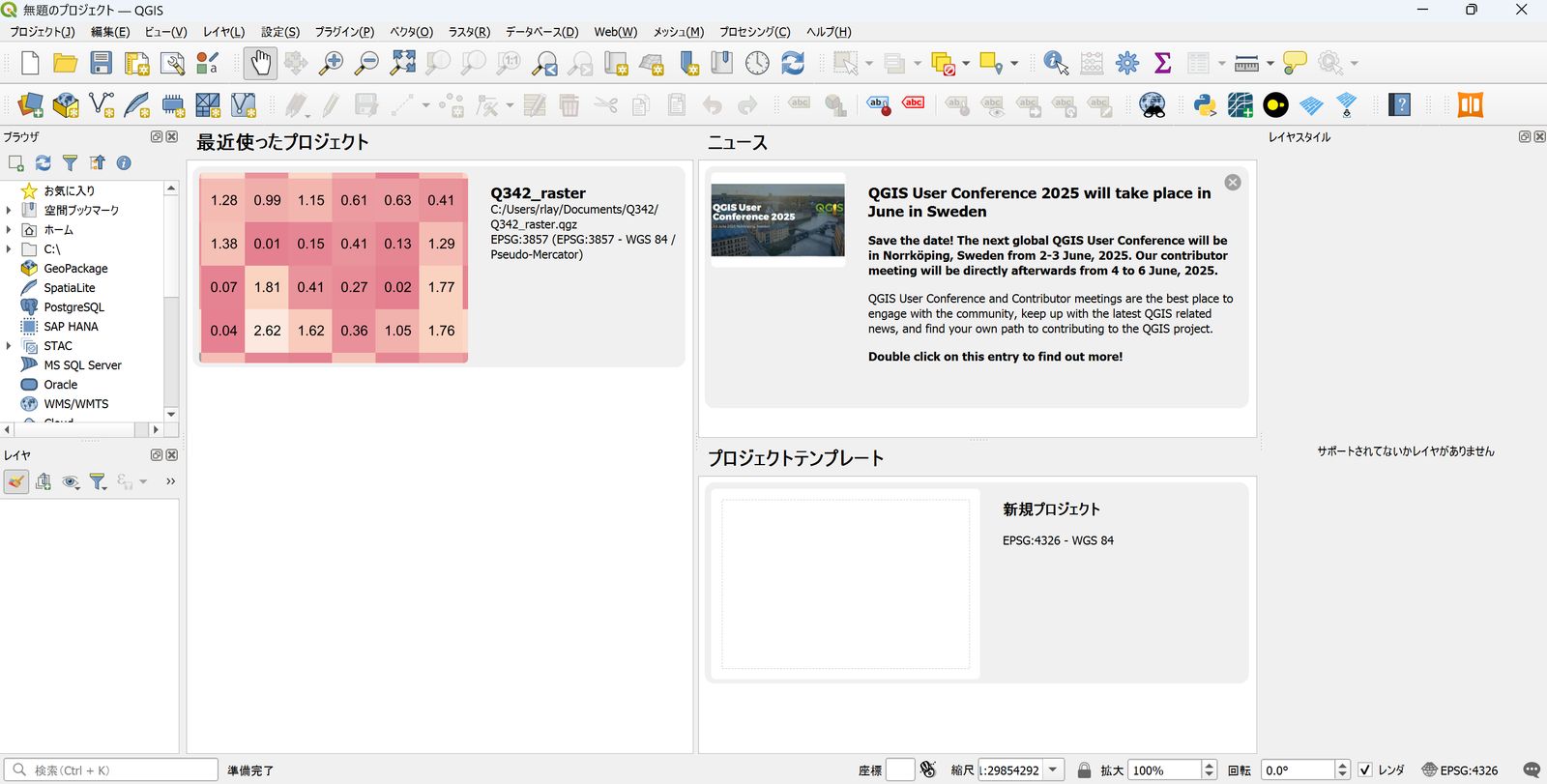Open the measure tool dropdown arrow
Screen dimensions: 1547x784
point(1270,64)
